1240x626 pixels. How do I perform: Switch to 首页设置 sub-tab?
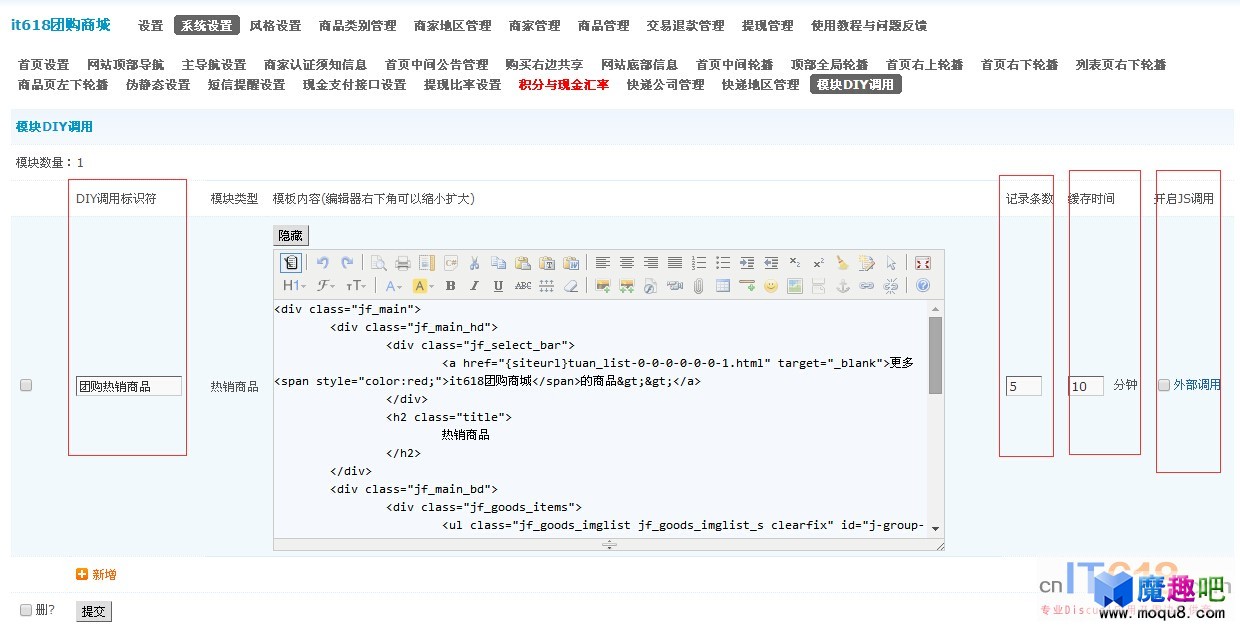[x=44, y=65]
